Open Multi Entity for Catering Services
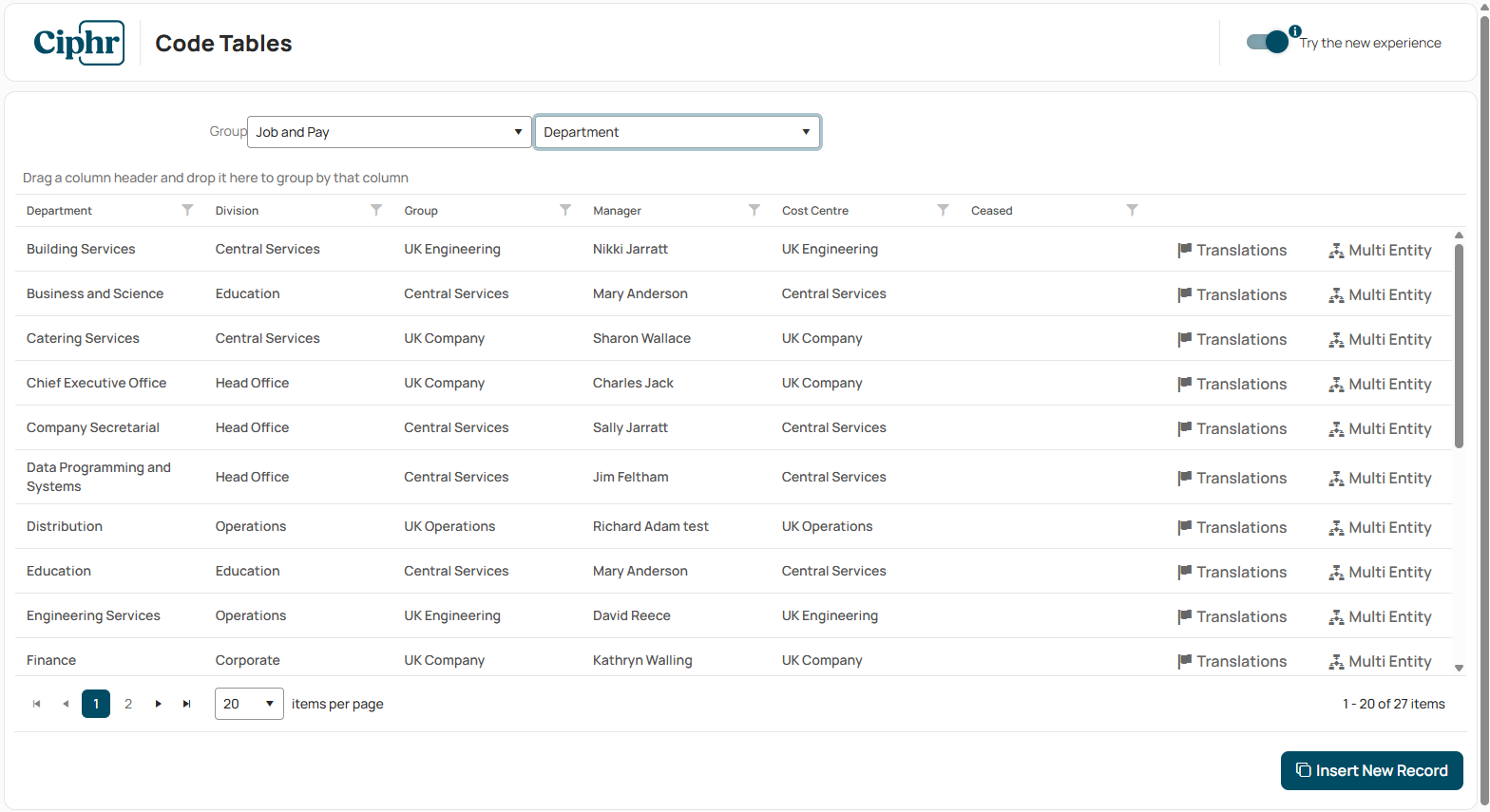This screenshot has height=812, width=1490. pyautogui.click(x=1380, y=339)
